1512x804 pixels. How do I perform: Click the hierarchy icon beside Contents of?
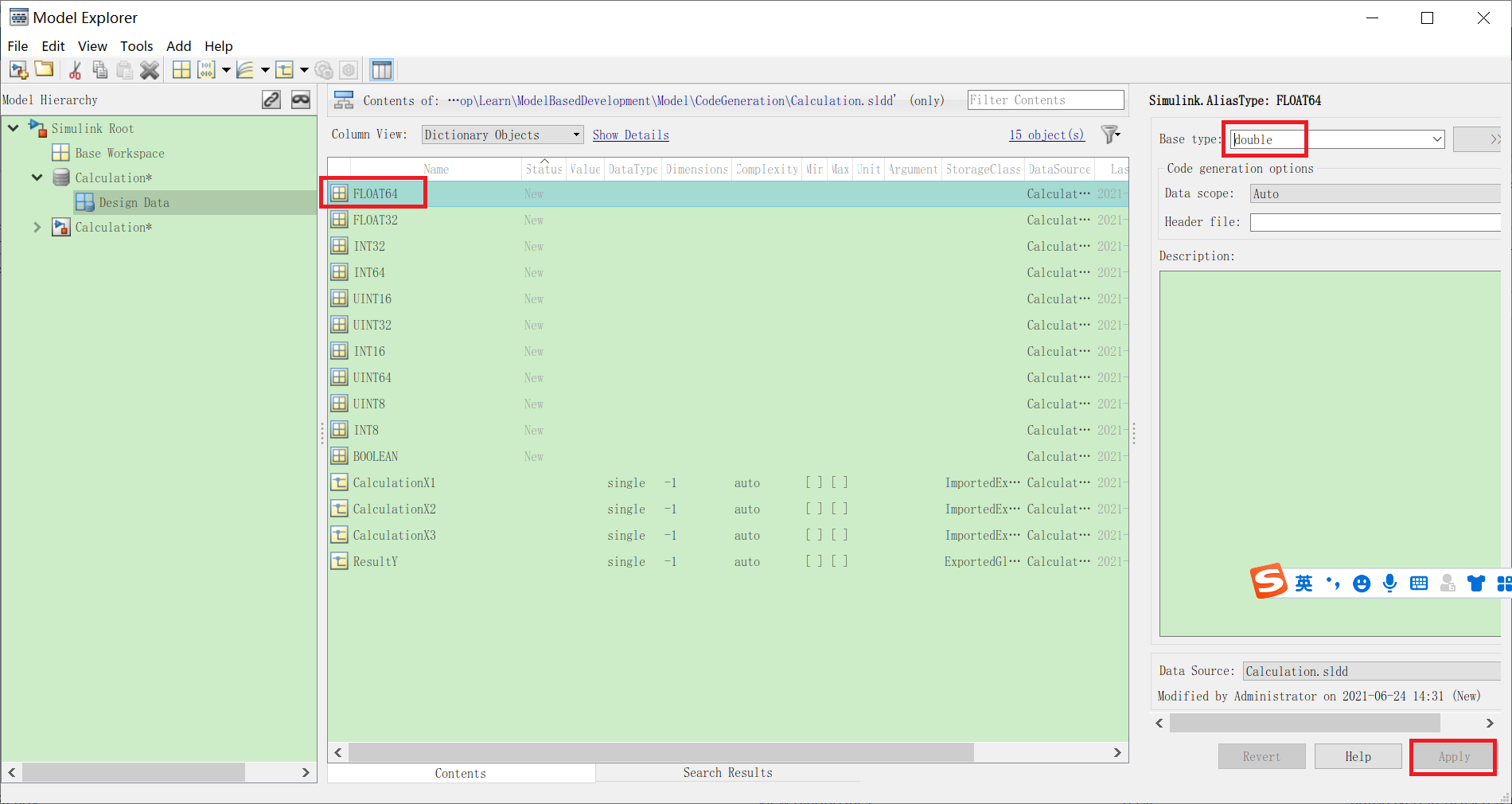pos(344,100)
